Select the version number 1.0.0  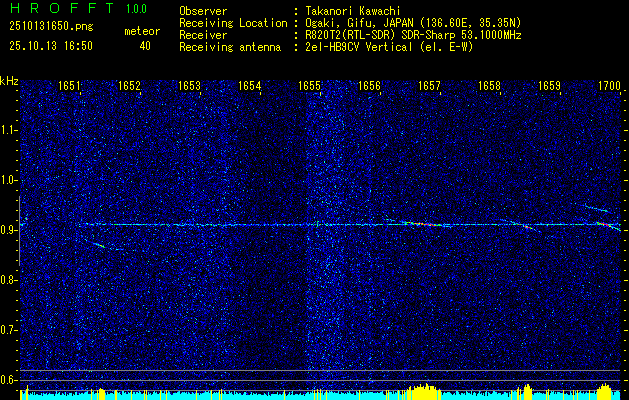pos(136,8)
